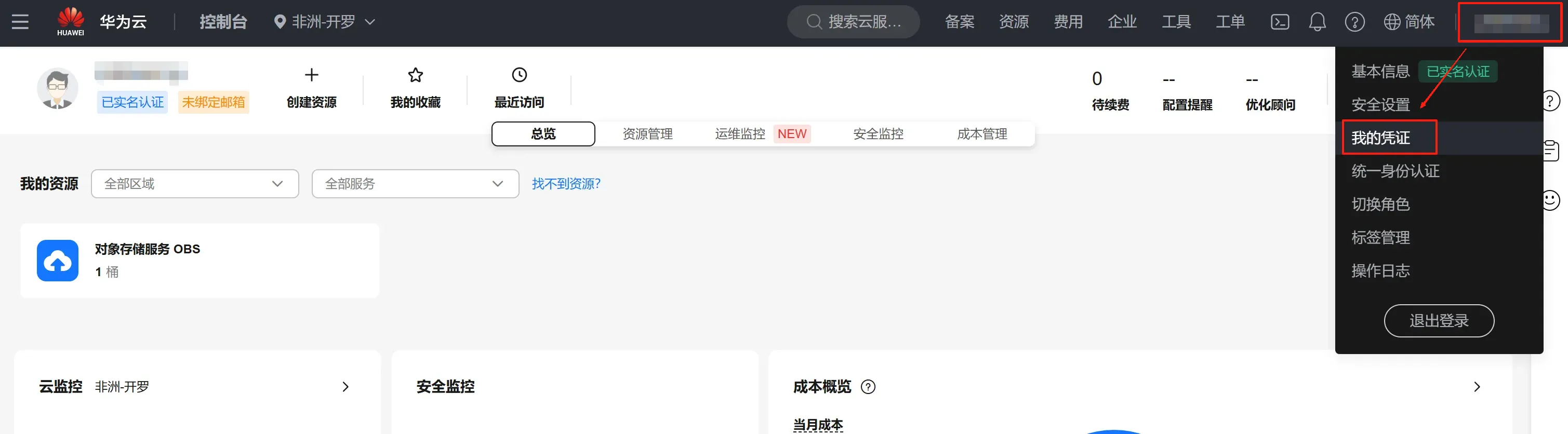Click the 待续费 count
Viewport: 1568px width, 434px height.
(x=1097, y=79)
